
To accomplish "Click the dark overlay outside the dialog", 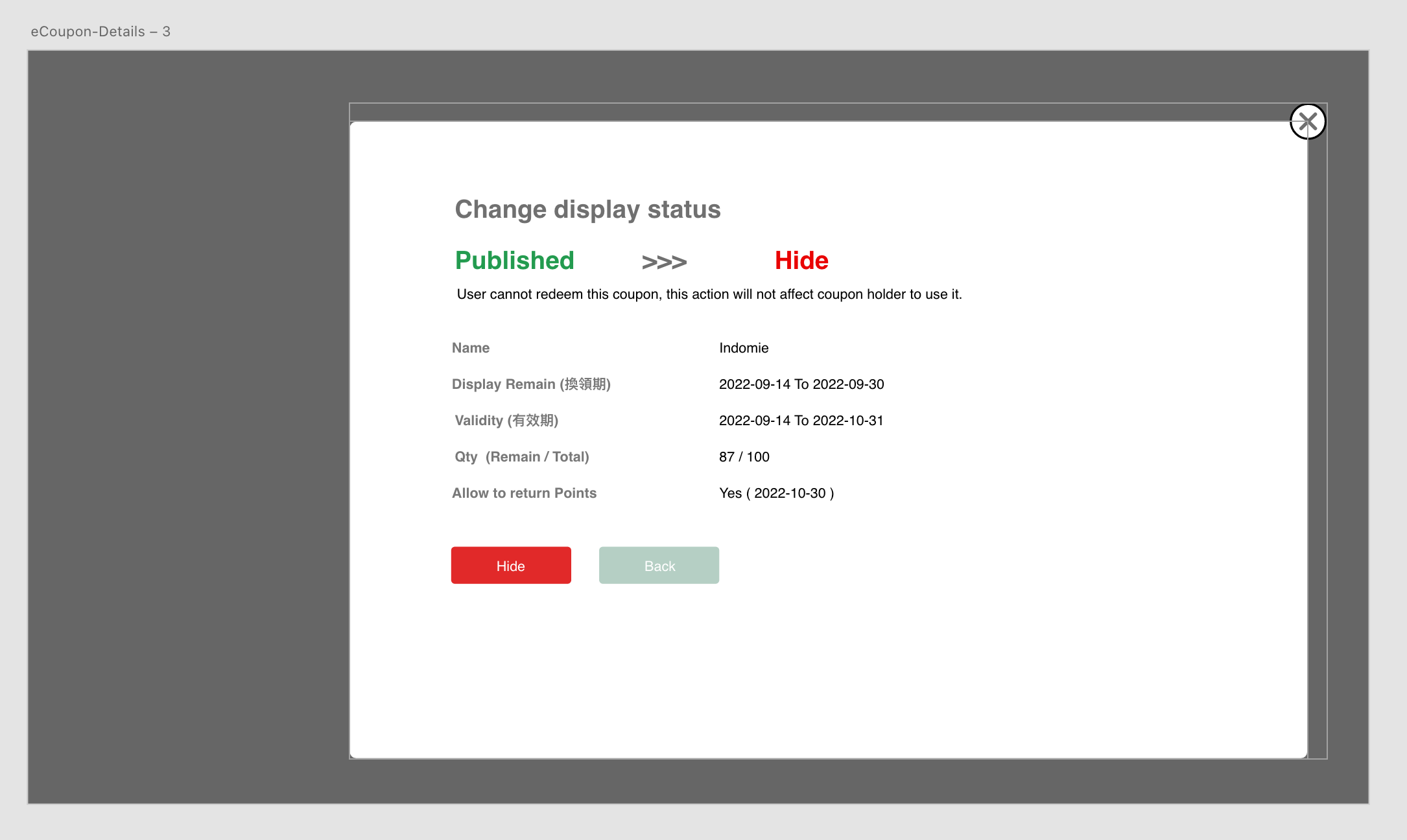I will pos(188,421).
